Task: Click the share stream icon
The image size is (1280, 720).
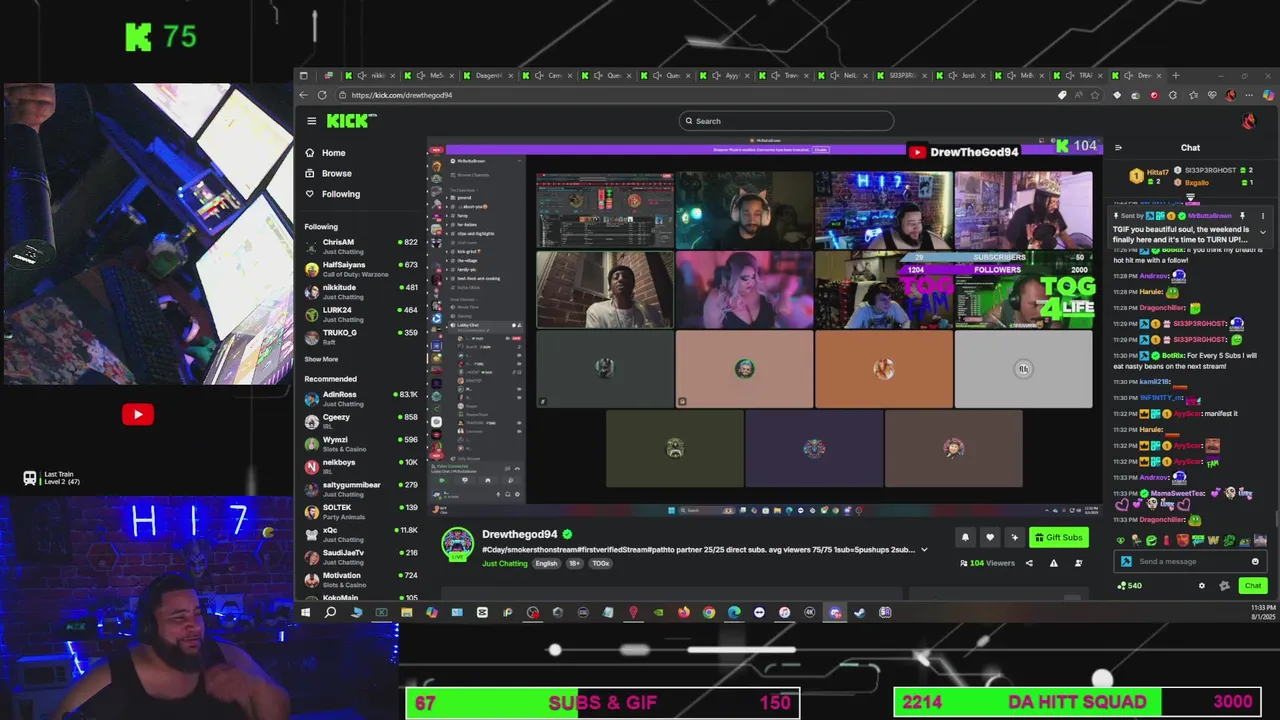Action: click(1029, 563)
